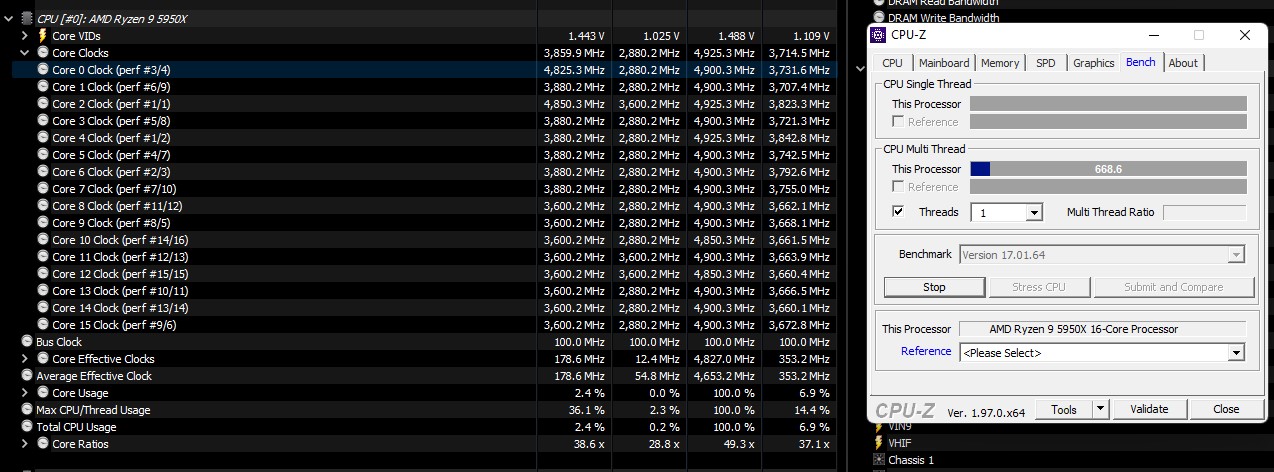Click the clock icon of Core 0 Clock
This screenshot has width=1274, height=472.
point(43,70)
